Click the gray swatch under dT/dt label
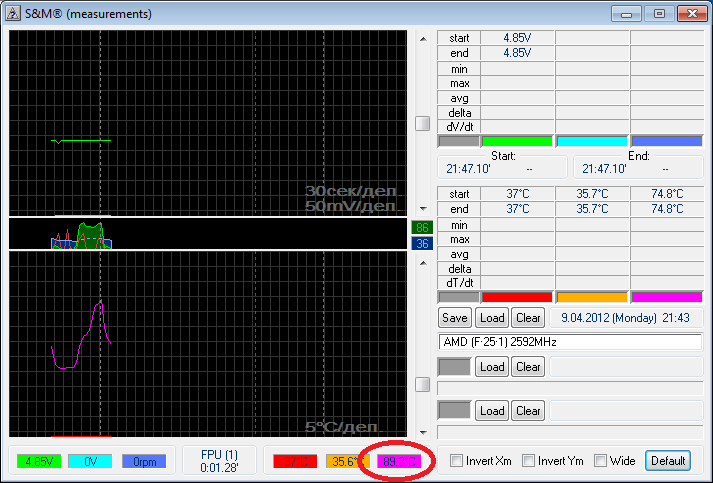 (458, 297)
